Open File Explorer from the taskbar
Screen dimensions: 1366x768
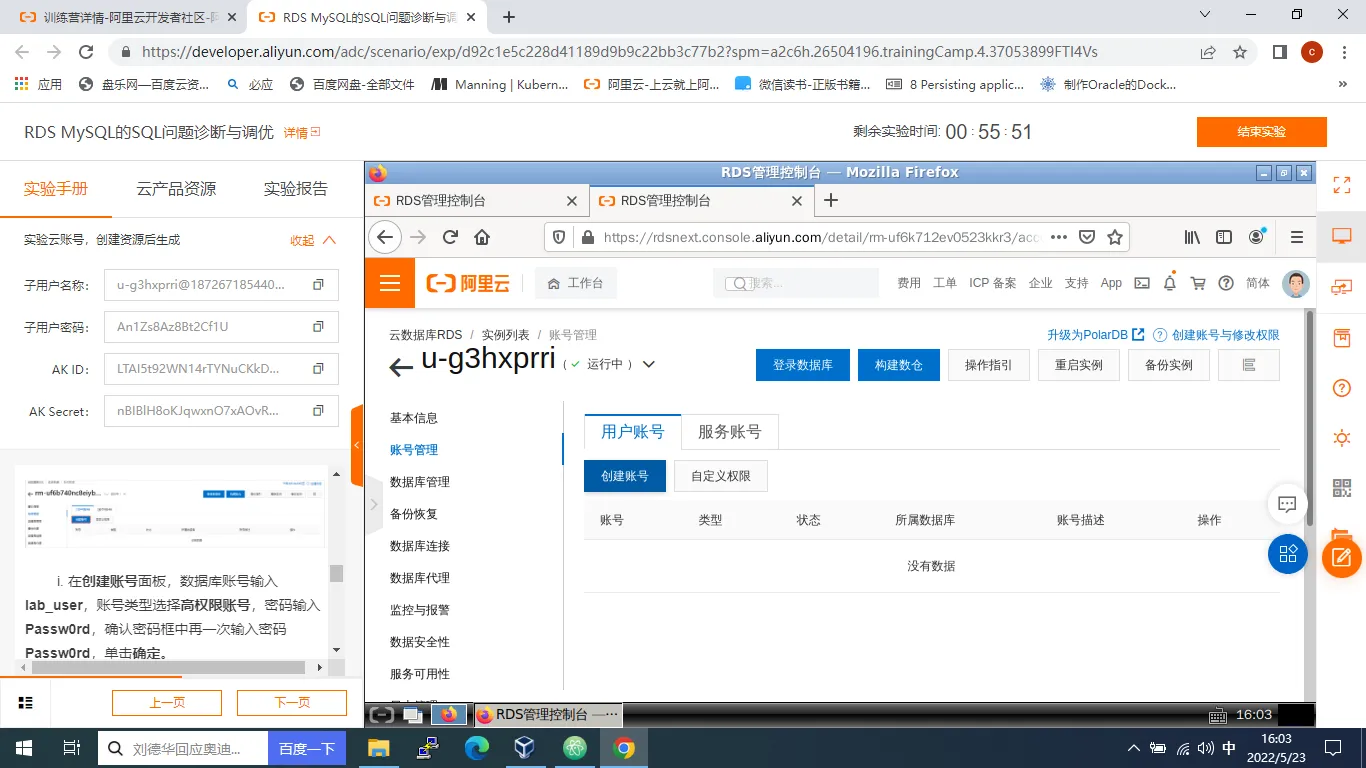click(x=378, y=747)
